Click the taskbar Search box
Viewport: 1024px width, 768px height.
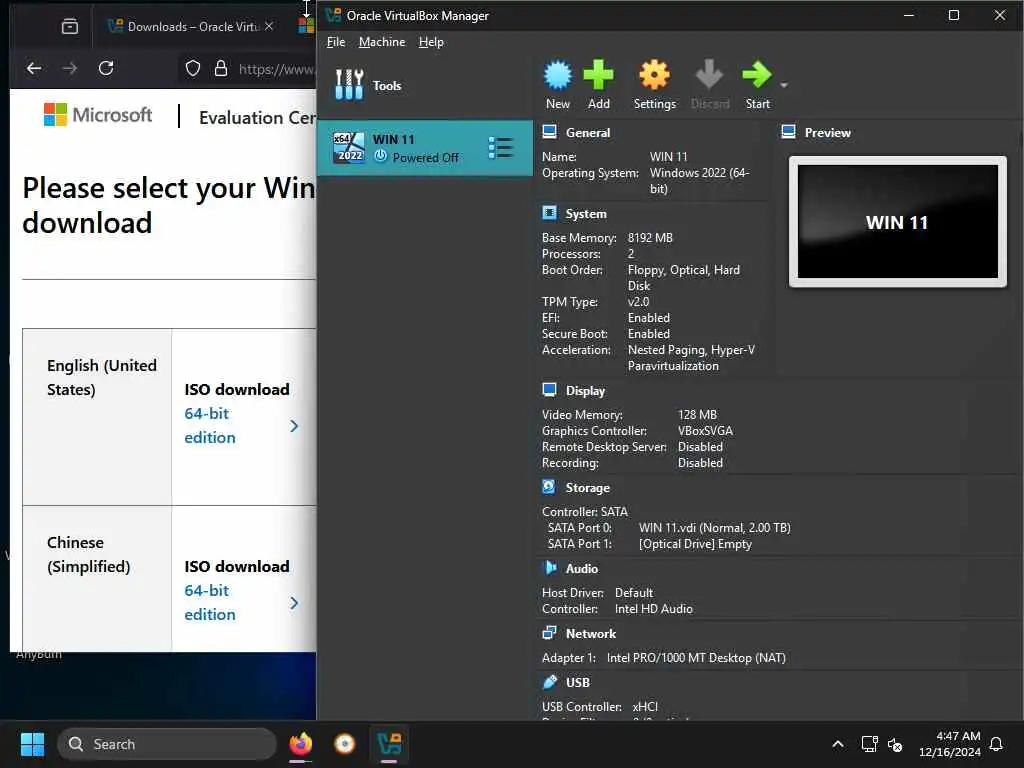(167, 744)
